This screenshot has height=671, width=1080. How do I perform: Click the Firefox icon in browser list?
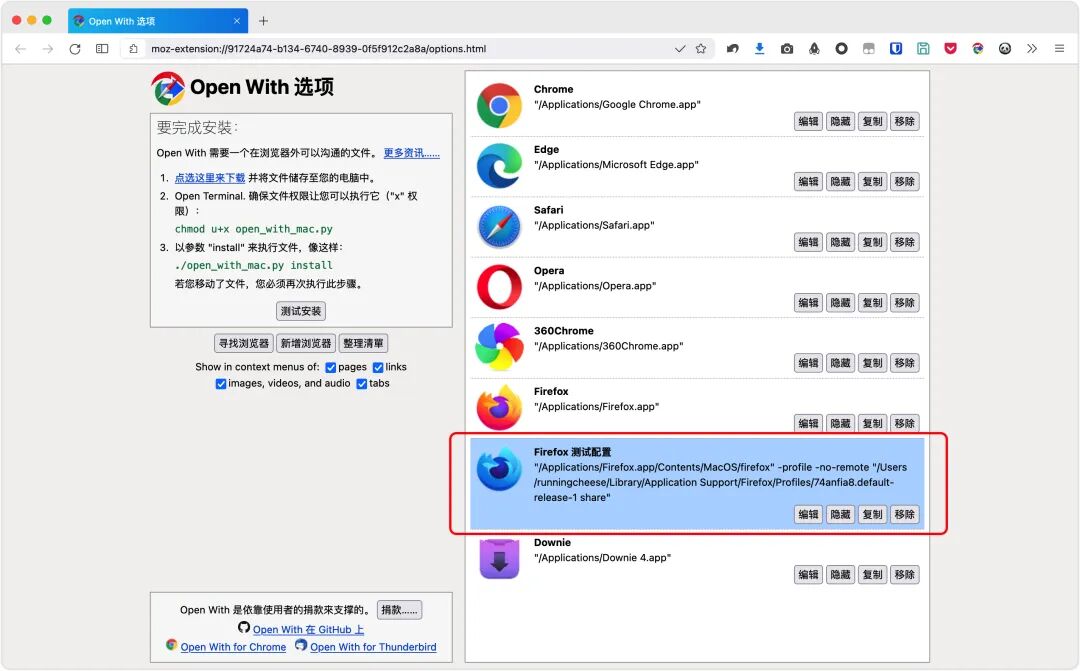[499, 408]
